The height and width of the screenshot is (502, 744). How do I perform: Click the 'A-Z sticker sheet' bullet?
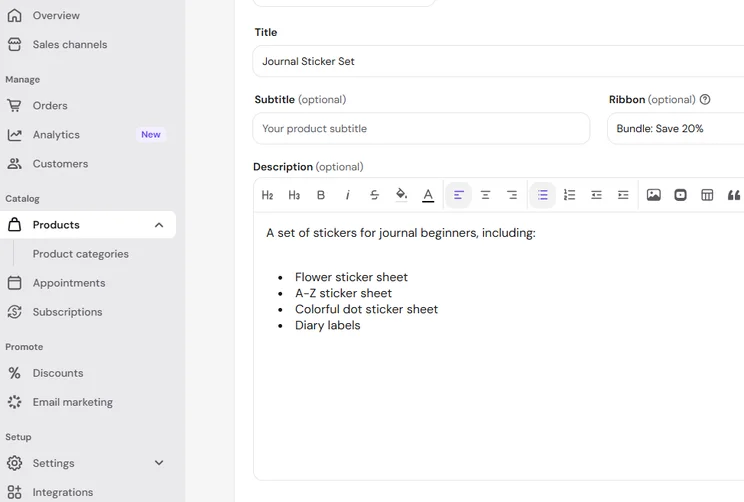(344, 293)
